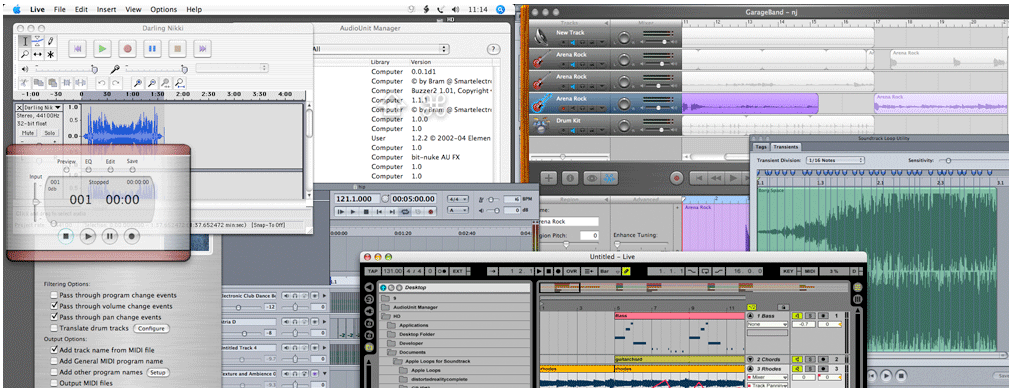Viewport: 1009px width, 388px height.
Task: Open the Darling Nikki track name dropdown
Action: (x=42, y=107)
